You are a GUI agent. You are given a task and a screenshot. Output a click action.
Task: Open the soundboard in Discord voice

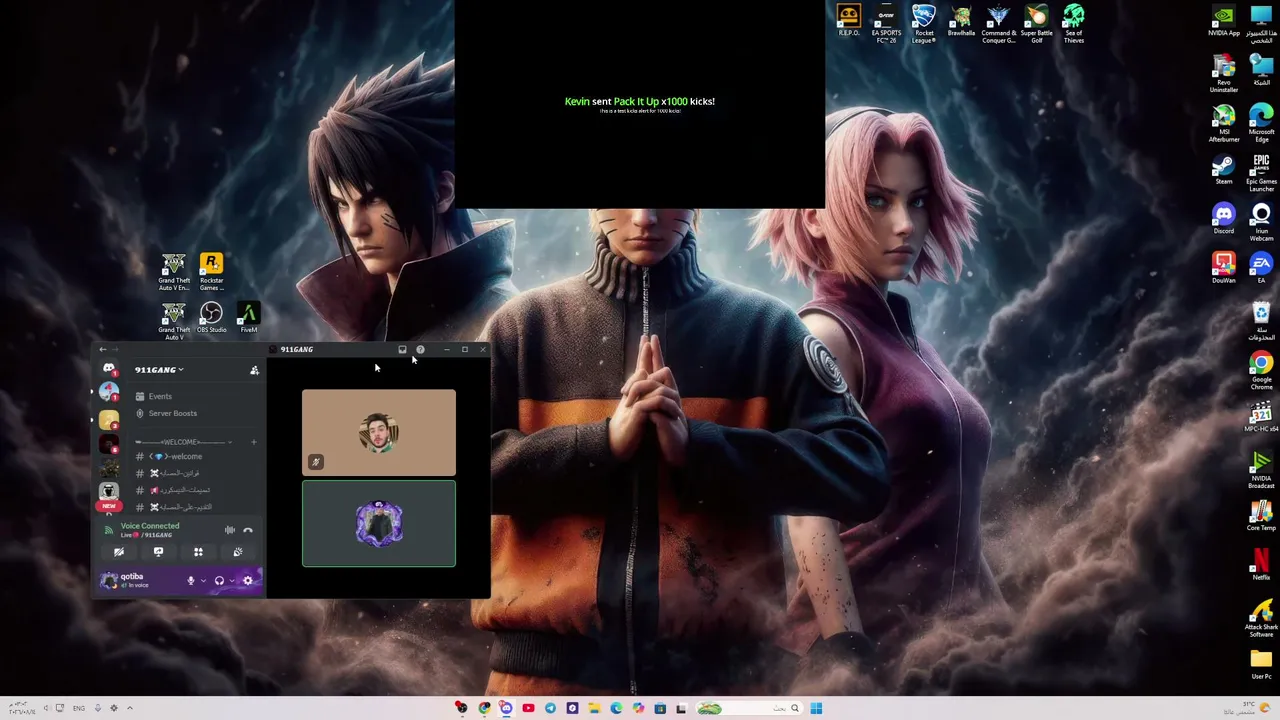point(238,552)
